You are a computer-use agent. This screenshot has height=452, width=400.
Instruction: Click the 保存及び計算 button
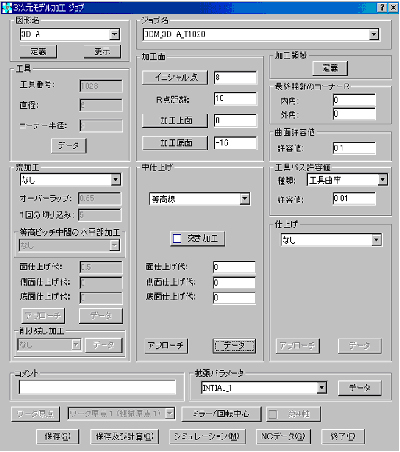(124, 436)
